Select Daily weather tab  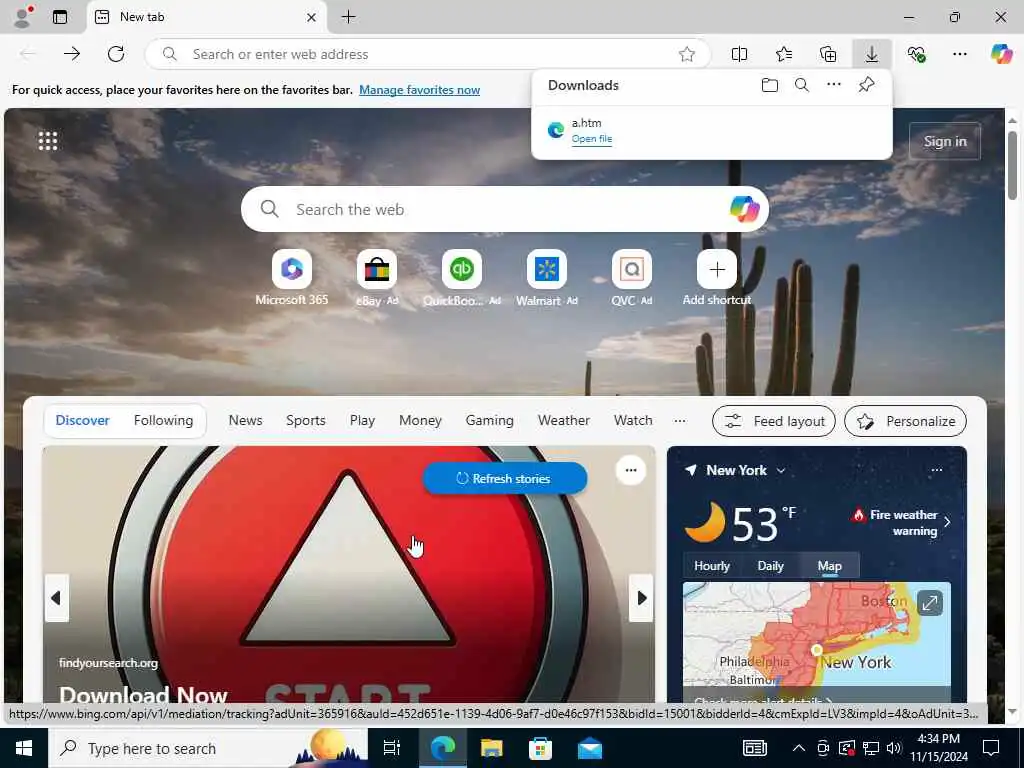coord(771,566)
